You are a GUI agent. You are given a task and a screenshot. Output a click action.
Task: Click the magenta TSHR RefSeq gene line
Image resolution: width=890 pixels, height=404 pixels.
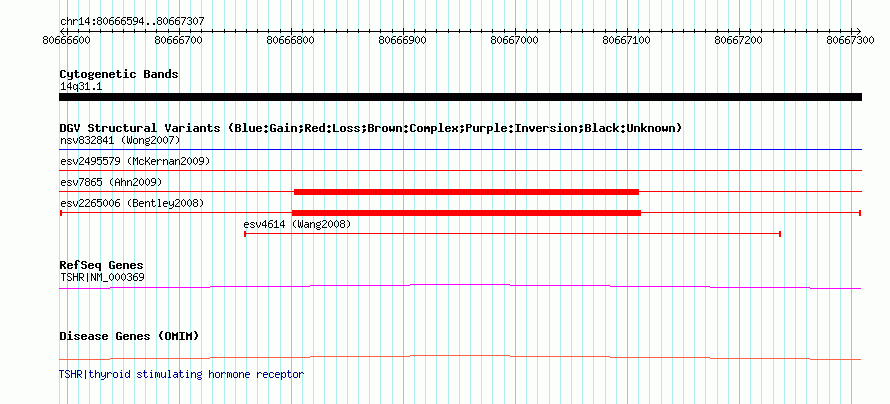tap(460, 287)
